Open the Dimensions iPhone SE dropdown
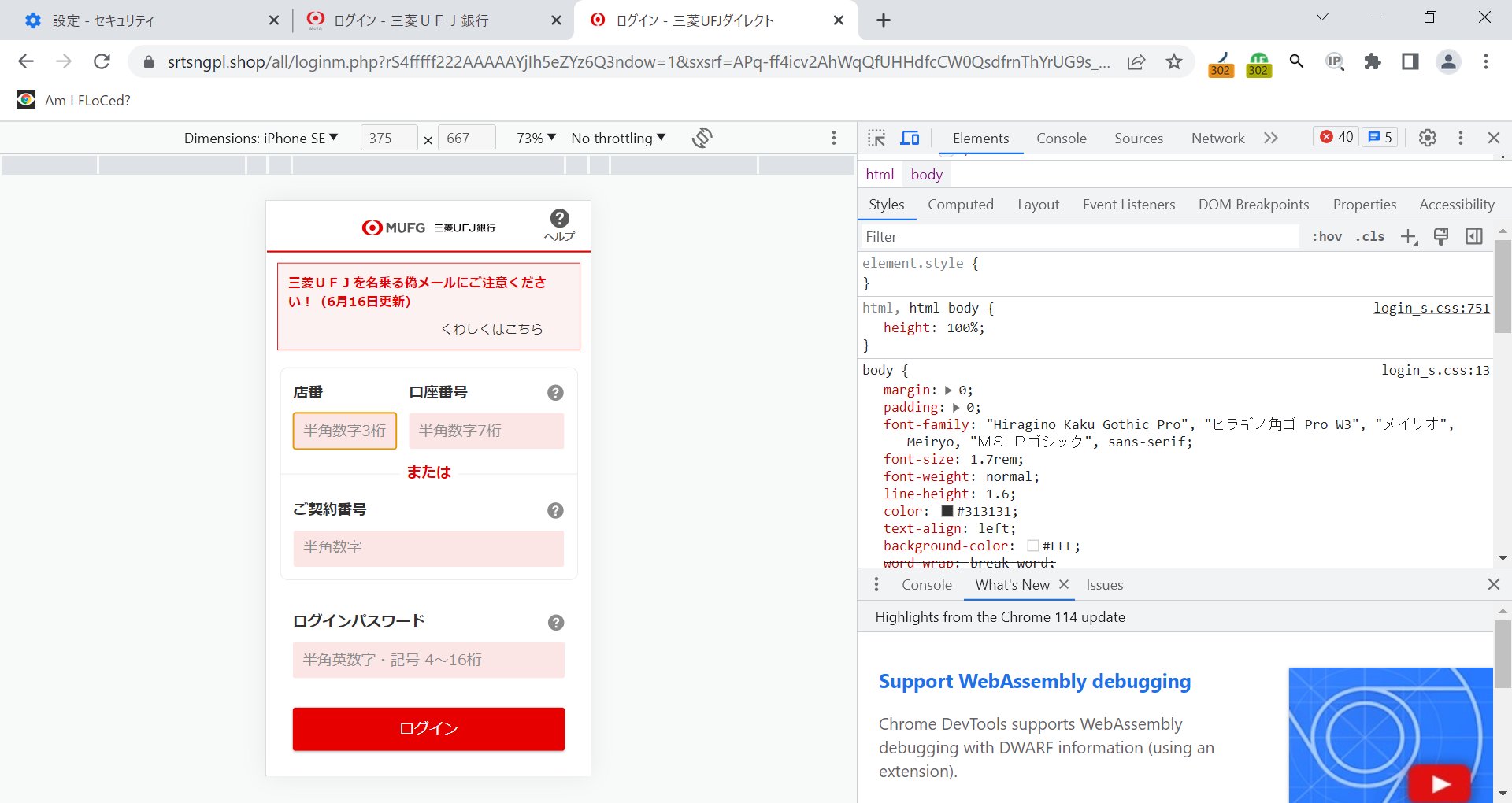Viewport: 1512px width, 803px height. [261, 139]
